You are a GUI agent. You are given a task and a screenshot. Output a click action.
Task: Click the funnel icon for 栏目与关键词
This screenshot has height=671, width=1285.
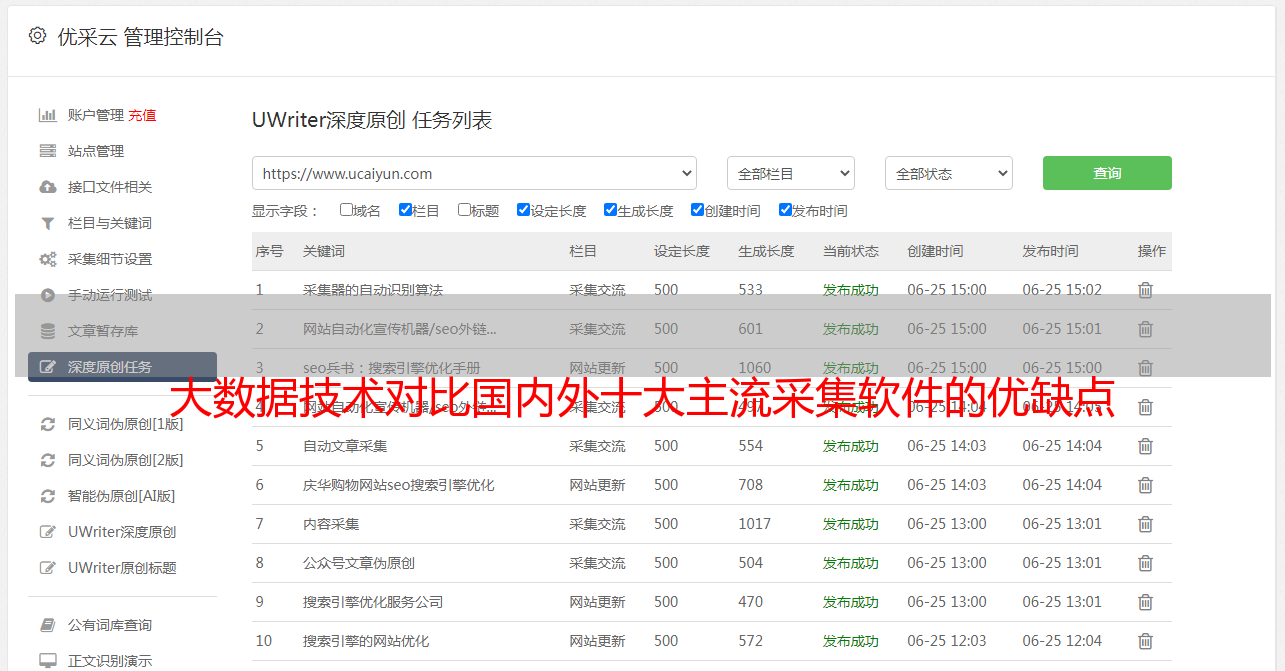(47, 223)
